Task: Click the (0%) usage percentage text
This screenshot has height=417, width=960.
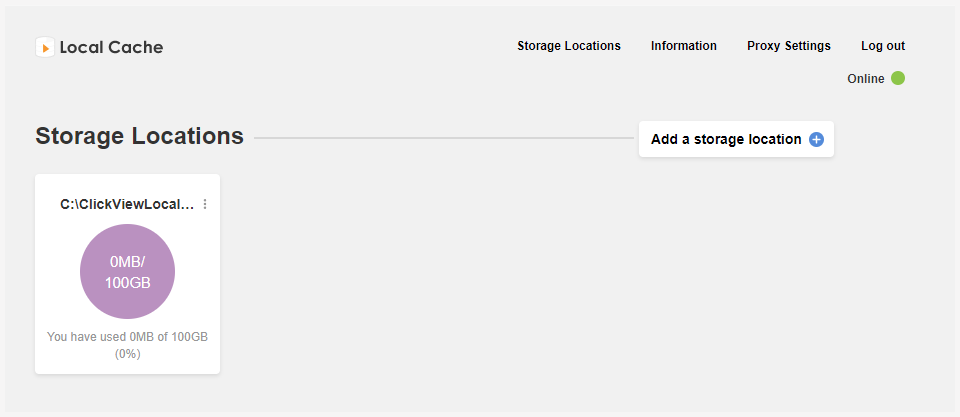Action: click(127, 354)
